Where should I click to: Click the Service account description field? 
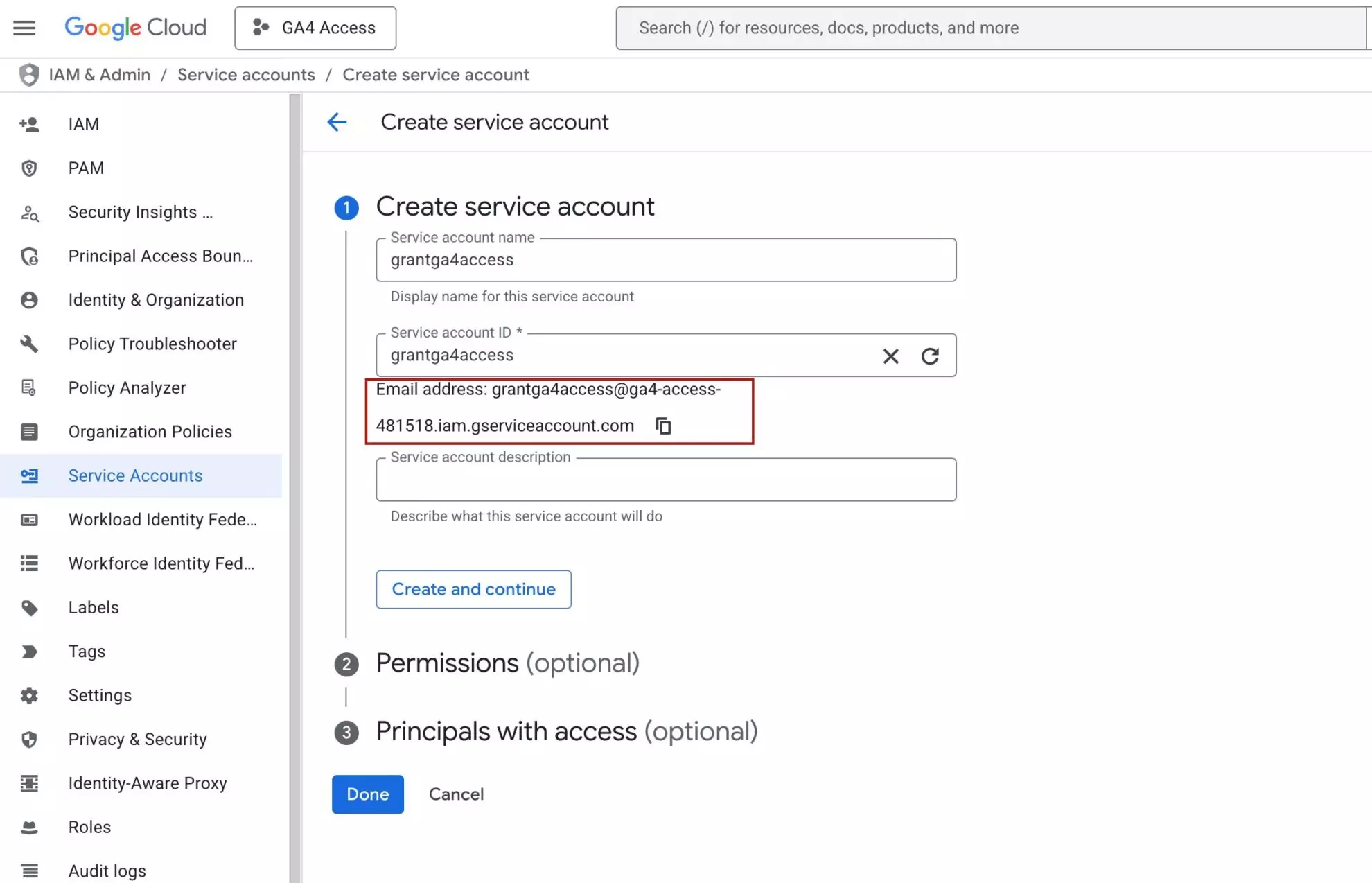click(665, 480)
